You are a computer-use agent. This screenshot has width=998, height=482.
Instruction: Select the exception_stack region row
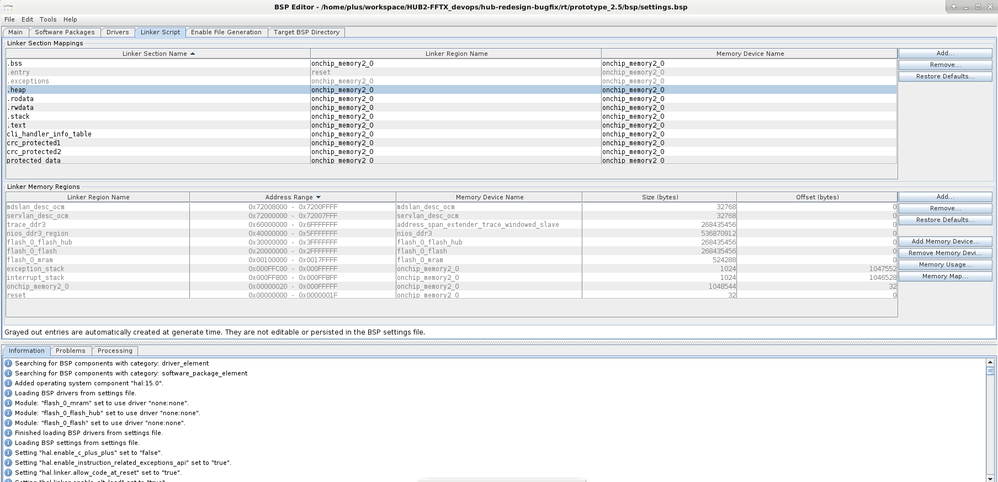click(x=451, y=269)
